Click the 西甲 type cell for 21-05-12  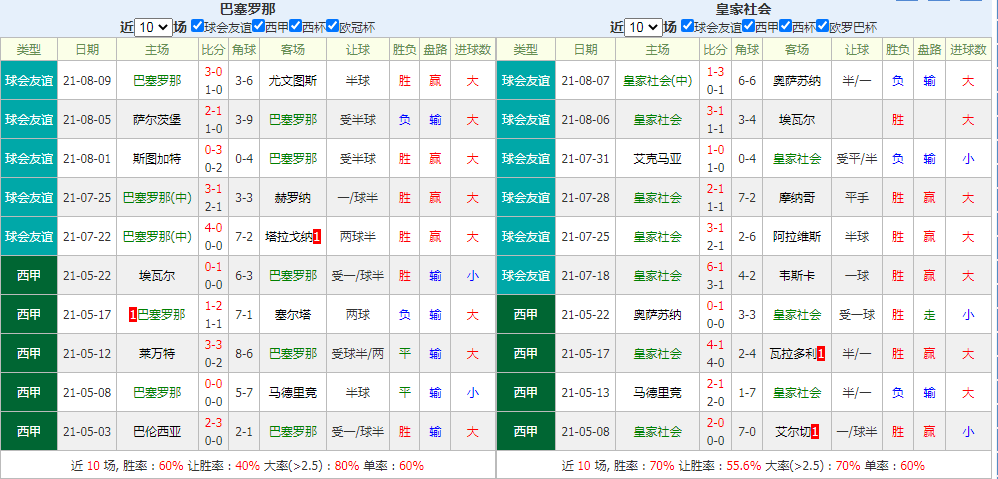pyautogui.click(x=29, y=354)
